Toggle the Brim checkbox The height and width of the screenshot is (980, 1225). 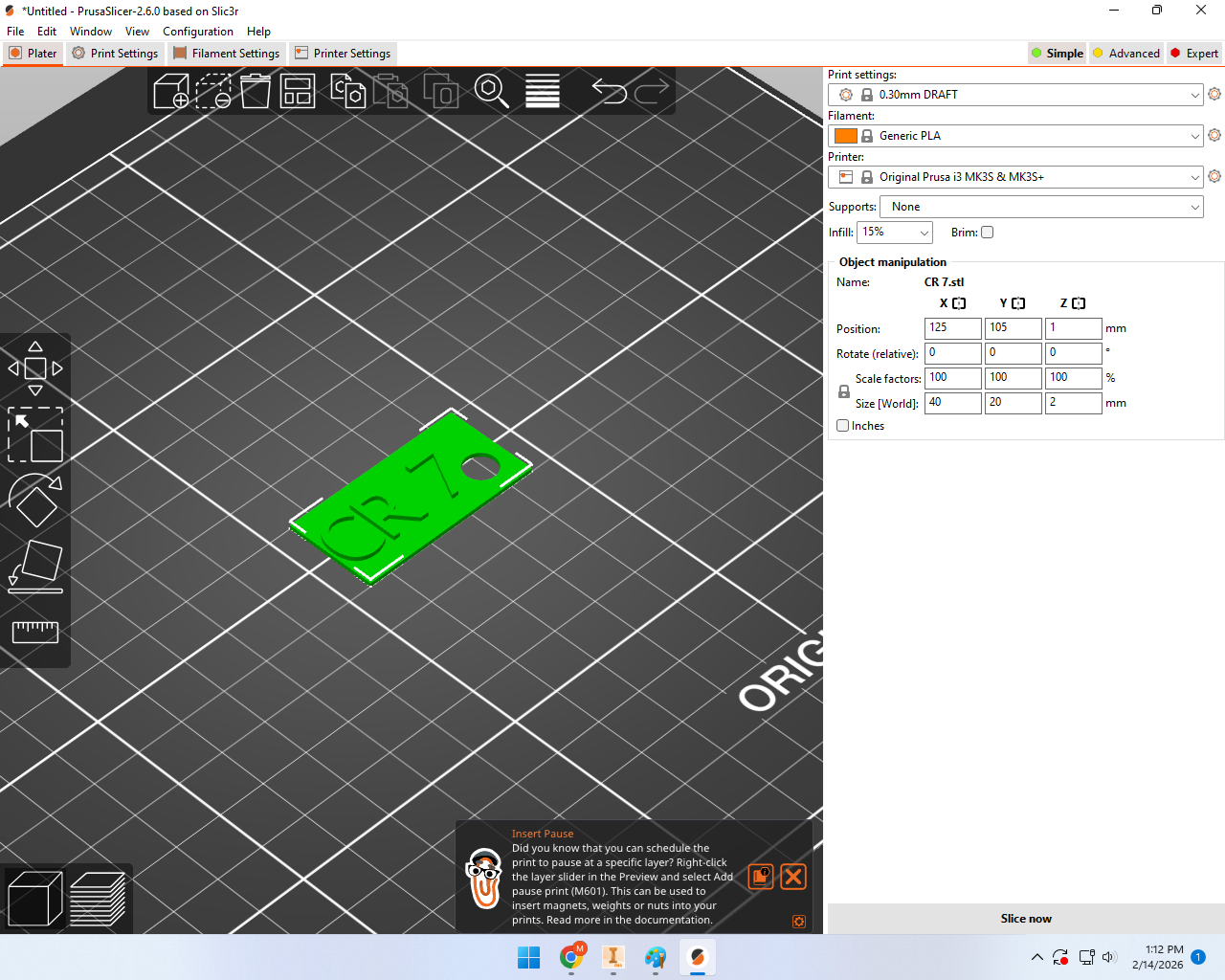pos(988,233)
